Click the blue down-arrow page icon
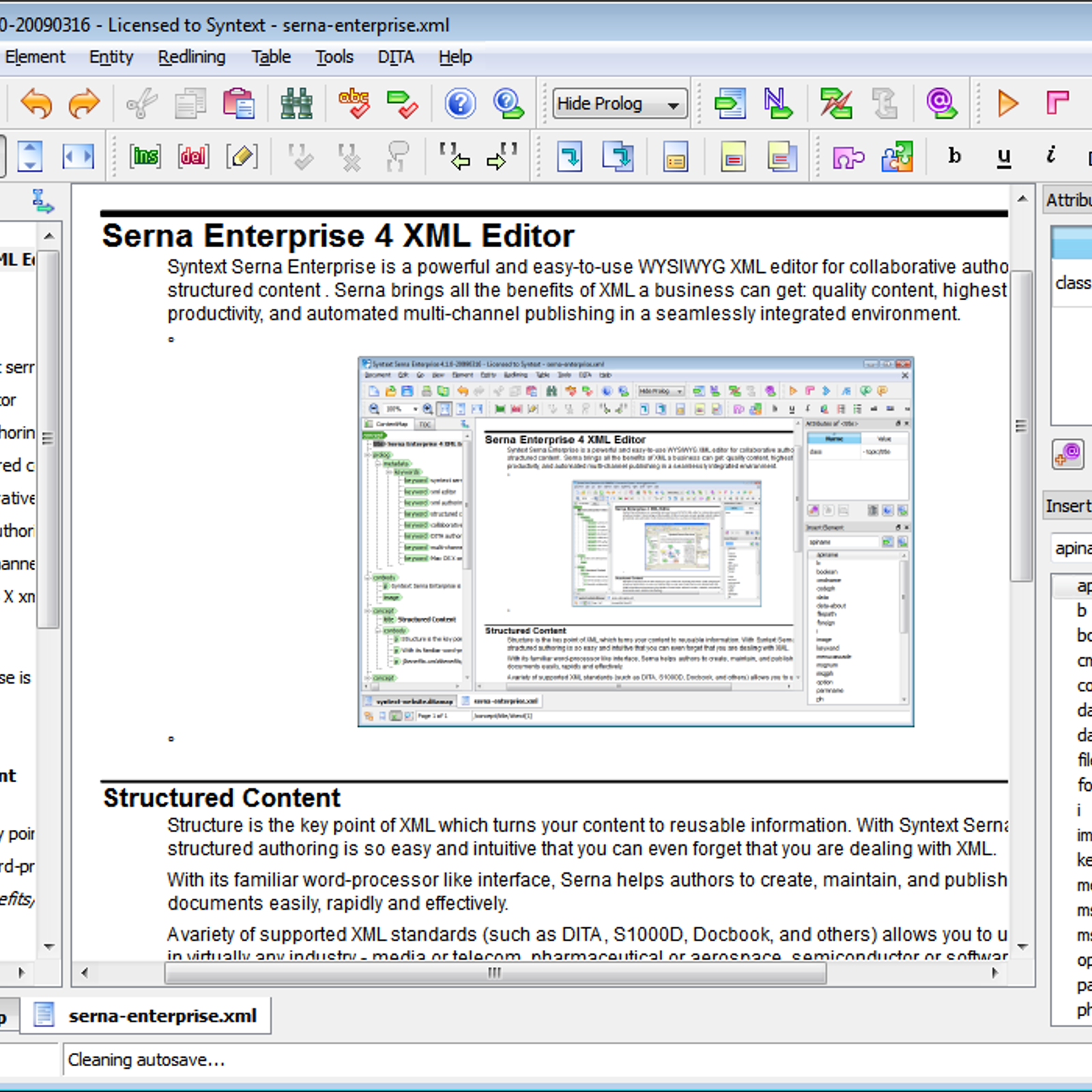The image size is (1092, 1092). pyautogui.click(x=569, y=156)
